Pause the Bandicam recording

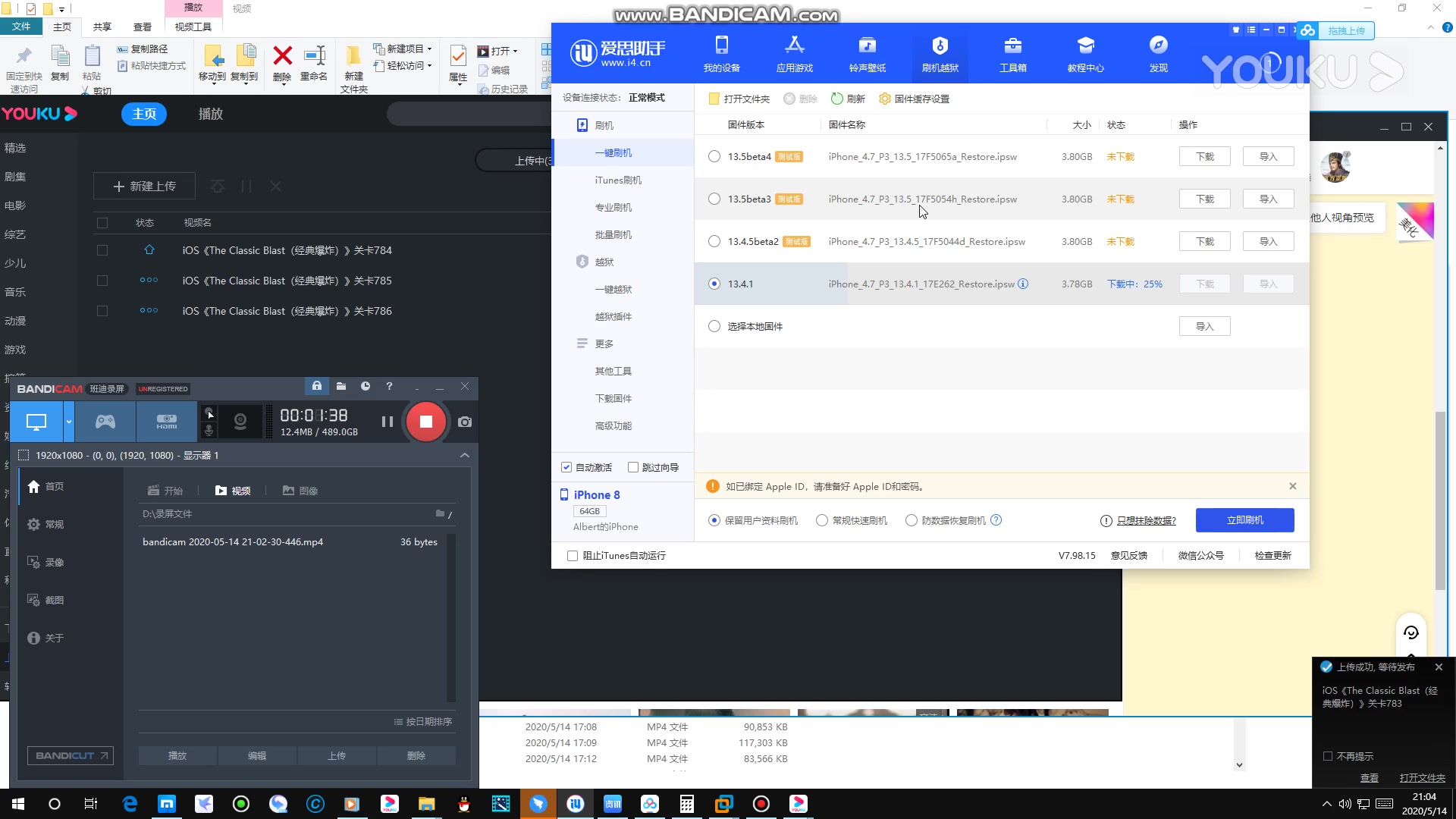(x=387, y=422)
